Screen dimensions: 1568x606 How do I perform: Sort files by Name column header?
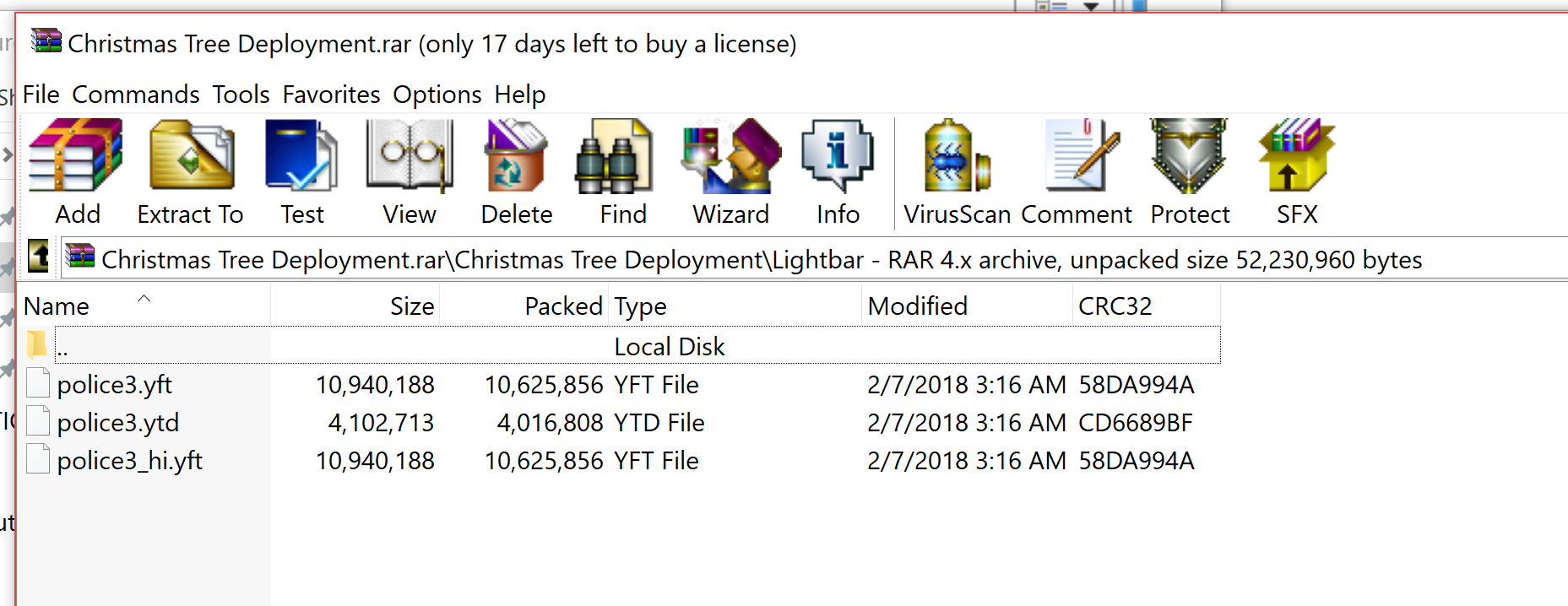pos(57,306)
